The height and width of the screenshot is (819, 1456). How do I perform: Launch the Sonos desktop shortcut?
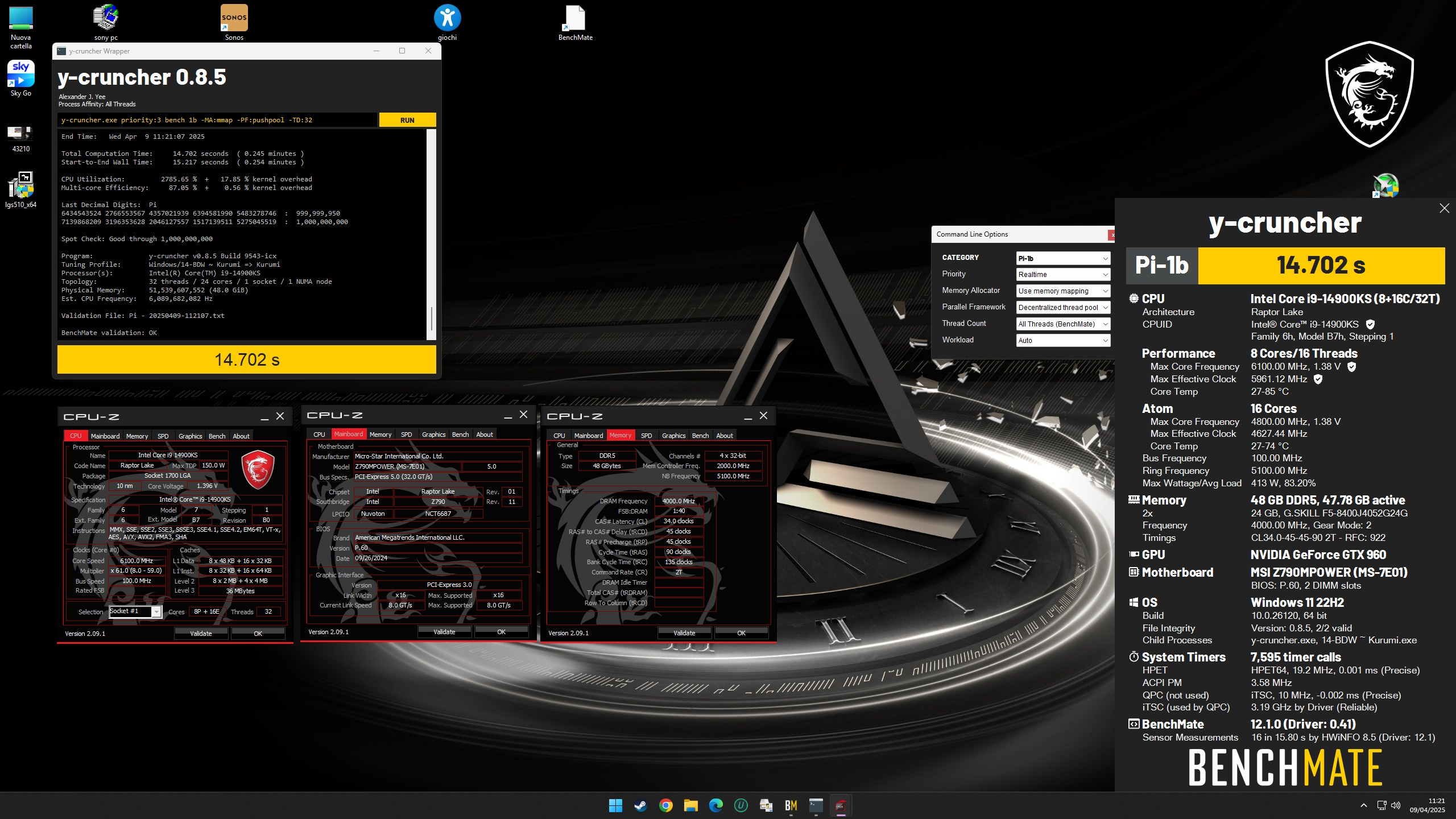pos(234,23)
